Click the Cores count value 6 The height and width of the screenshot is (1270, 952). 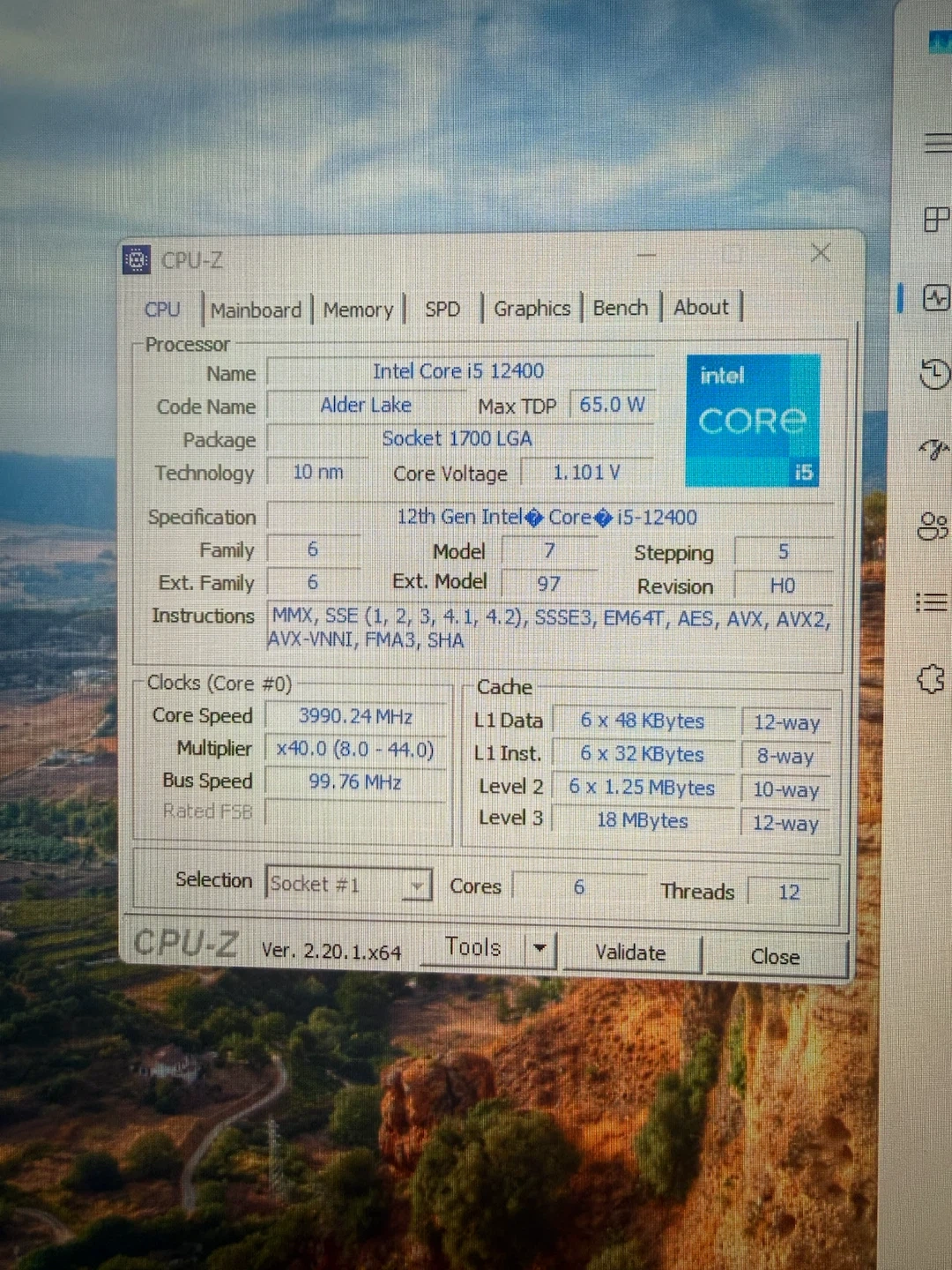579,887
